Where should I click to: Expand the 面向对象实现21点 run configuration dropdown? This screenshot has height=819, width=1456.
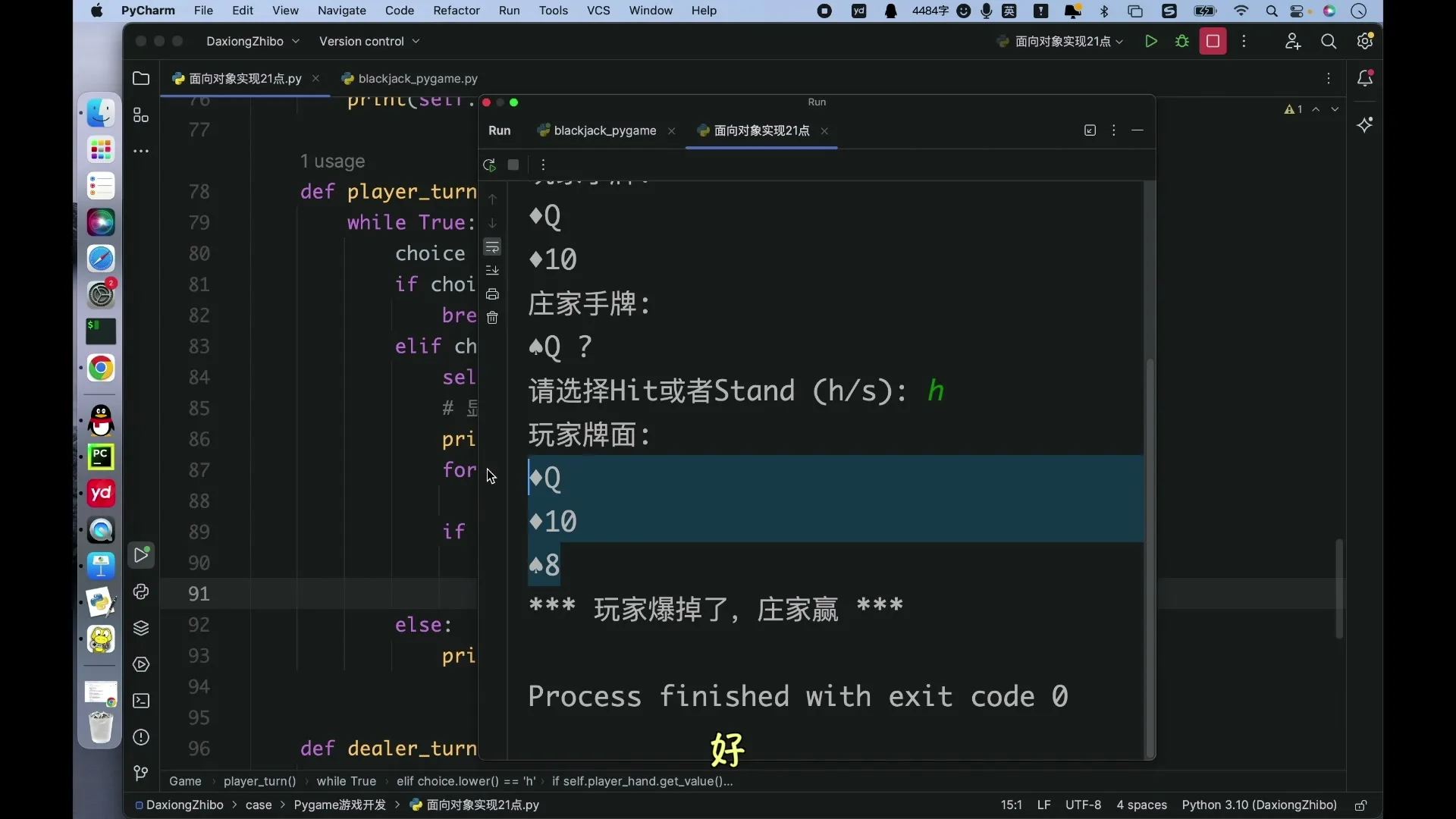point(1060,42)
